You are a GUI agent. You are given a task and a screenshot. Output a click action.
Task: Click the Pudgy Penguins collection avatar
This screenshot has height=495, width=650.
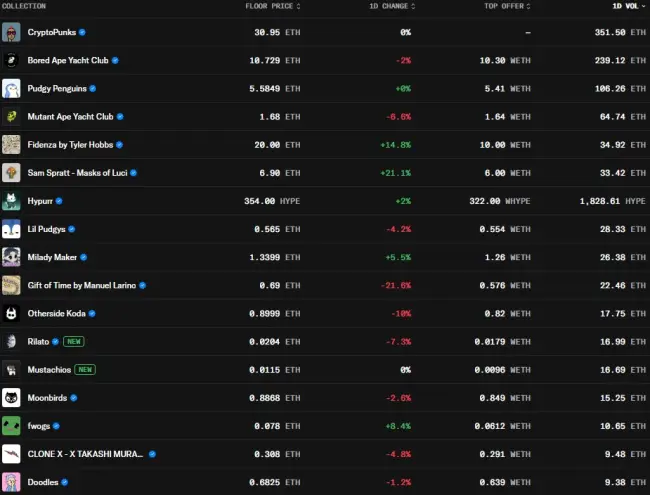click(11, 89)
